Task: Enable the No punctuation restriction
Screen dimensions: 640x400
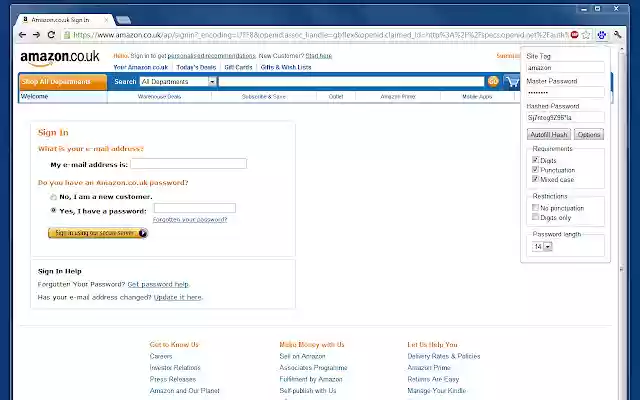Action: pos(535,207)
